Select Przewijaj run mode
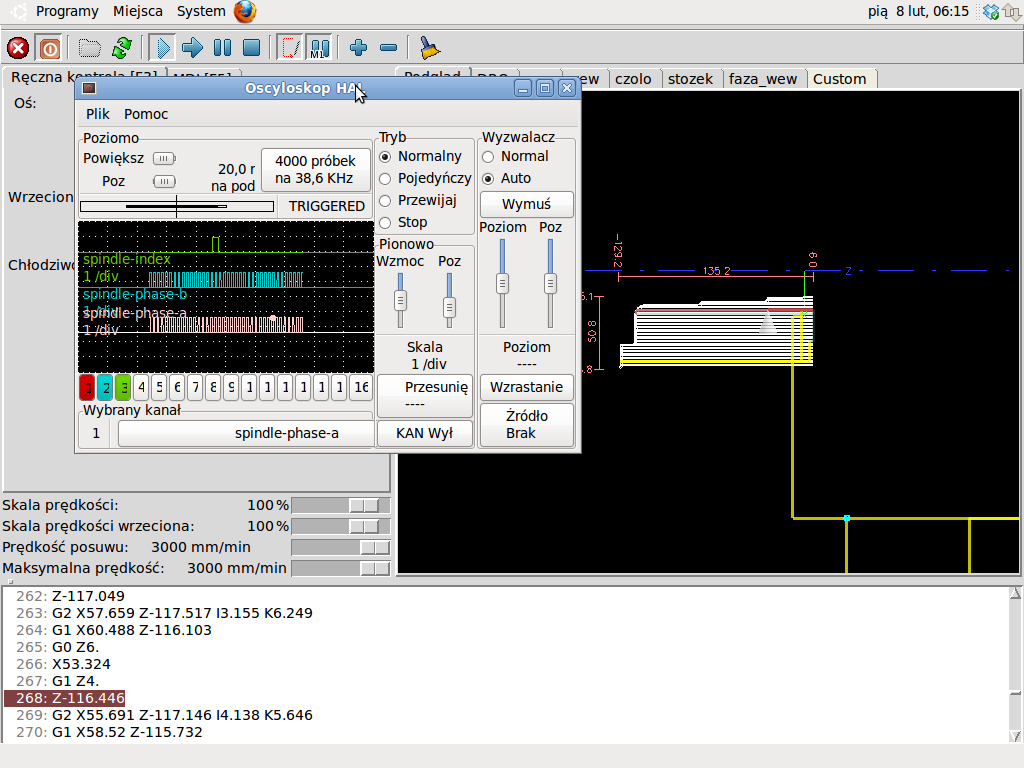The width and height of the screenshot is (1024, 768). coord(418,200)
